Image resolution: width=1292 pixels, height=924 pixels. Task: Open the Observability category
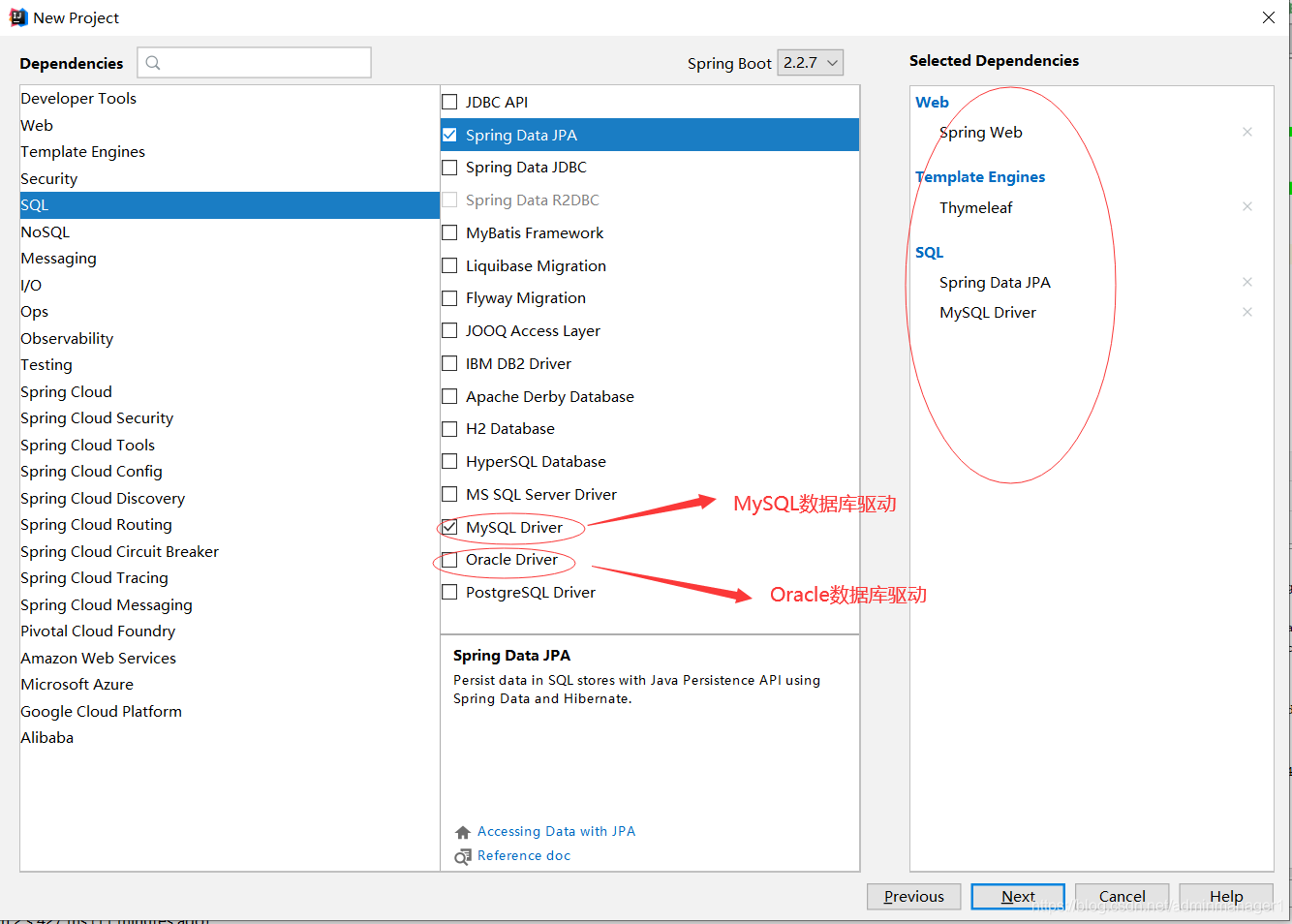tap(230, 338)
